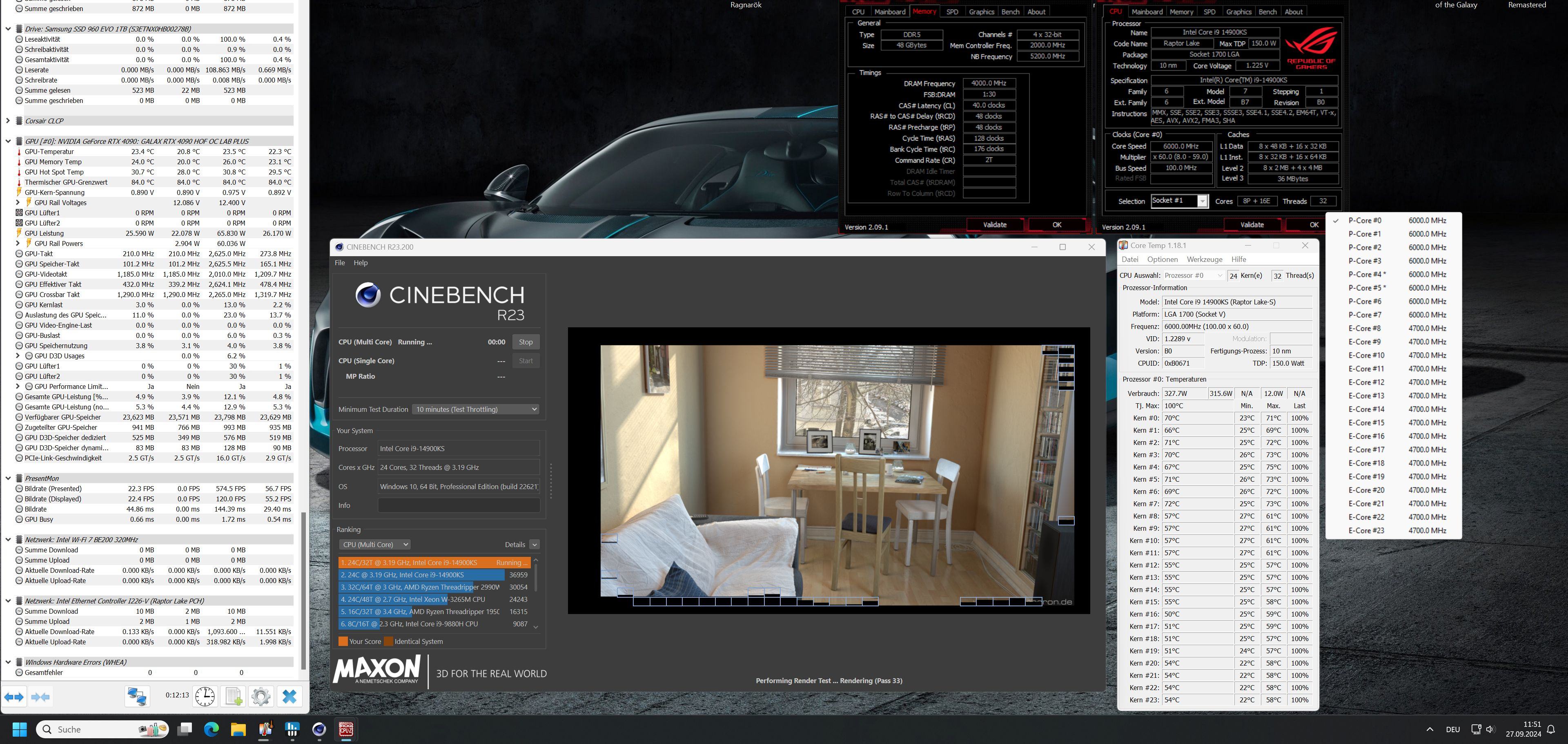Select P-Core #4 * in core list

click(x=1393, y=275)
